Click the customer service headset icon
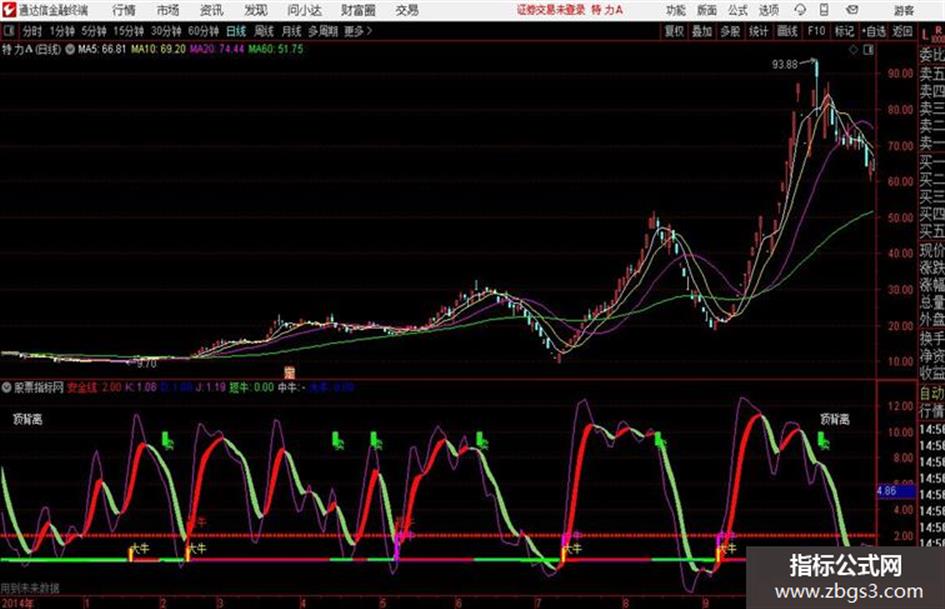Image resolution: width=945 pixels, height=609 pixels. pyautogui.click(x=800, y=10)
